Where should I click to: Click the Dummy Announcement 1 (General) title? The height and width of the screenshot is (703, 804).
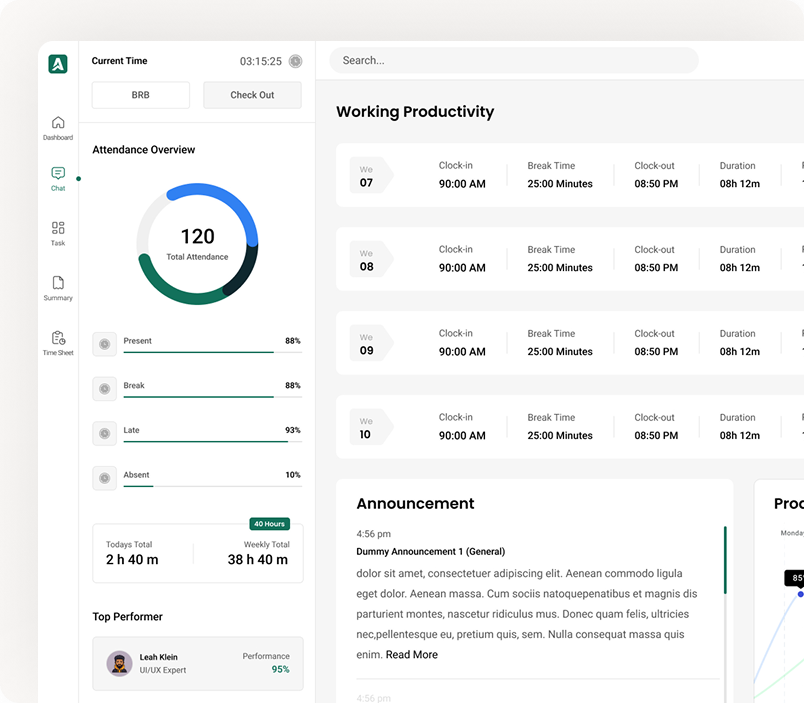pyautogui.click(x=431, y=552)
